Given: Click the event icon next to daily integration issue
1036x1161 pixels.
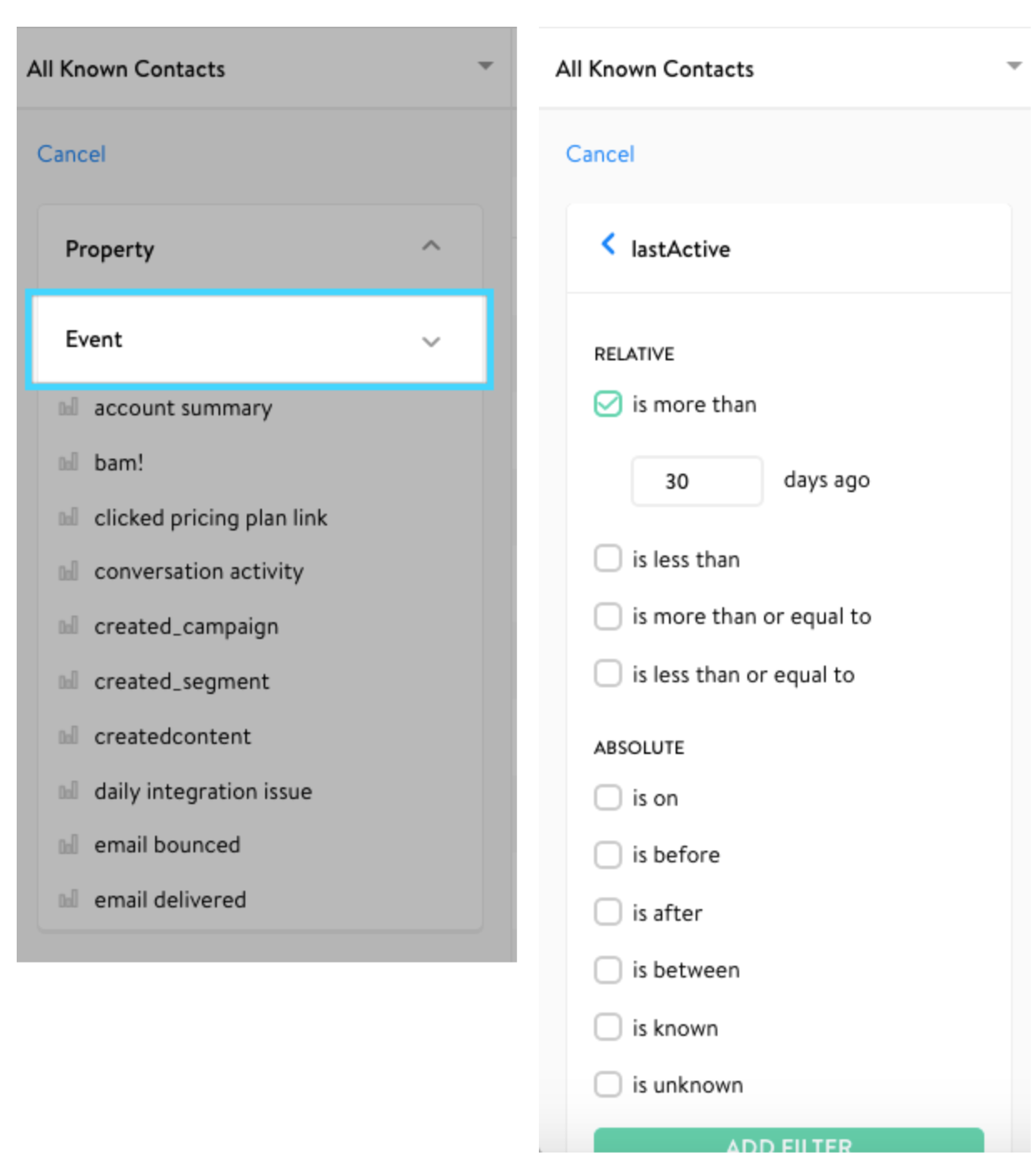Looking at the screenshot, I should click(x=68, y=791).
